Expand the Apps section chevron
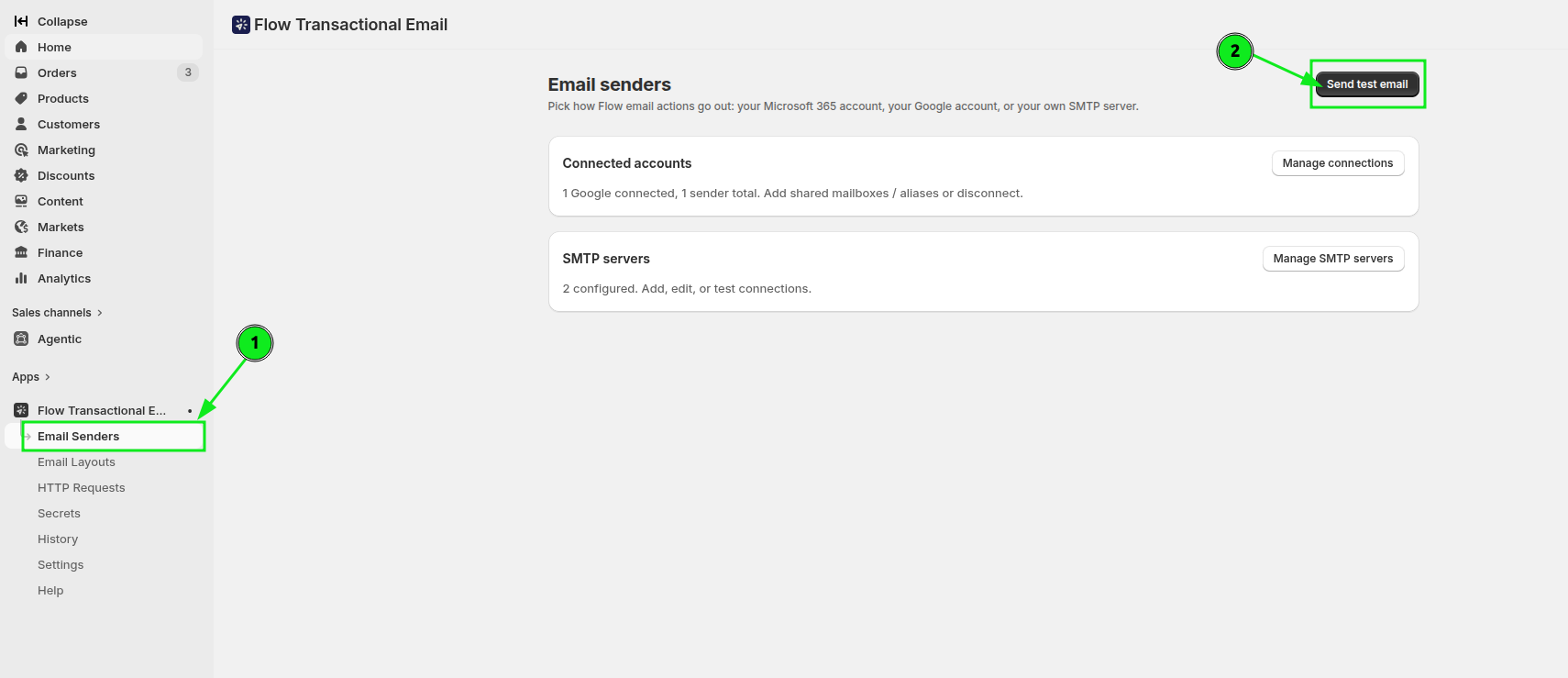The width and height of the screenshot is (1568, 678). click(48, 377)
